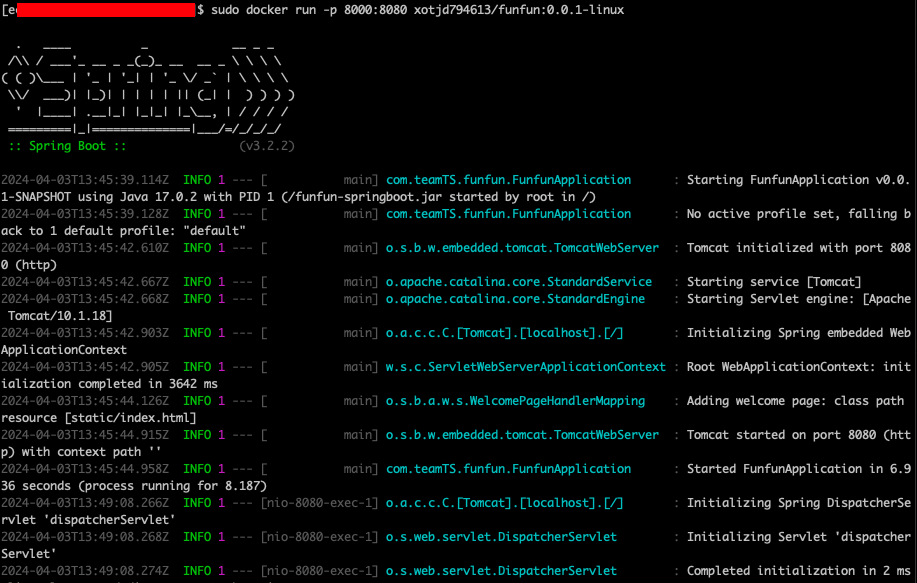Screen dimensions: 917x583
Task: Click timestamp '2024-04-03T13:45:44.958Z'
Action: coord(85,468)
